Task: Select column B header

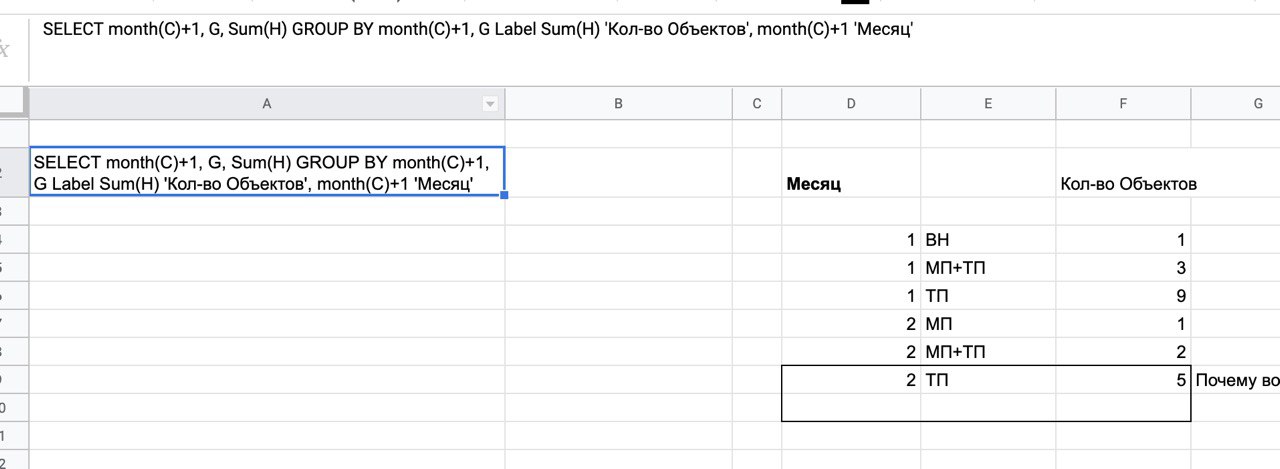Action: tap(618, 104)
